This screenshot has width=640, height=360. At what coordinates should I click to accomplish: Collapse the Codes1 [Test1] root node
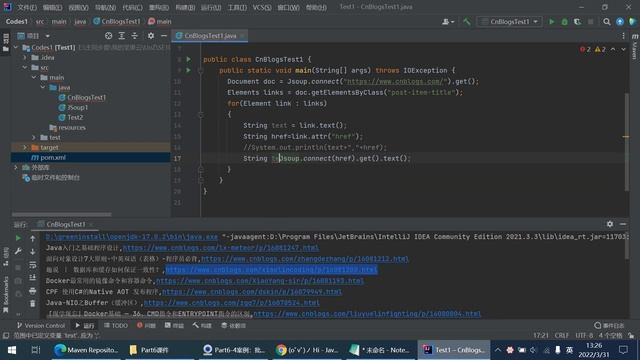coord(16,48)
